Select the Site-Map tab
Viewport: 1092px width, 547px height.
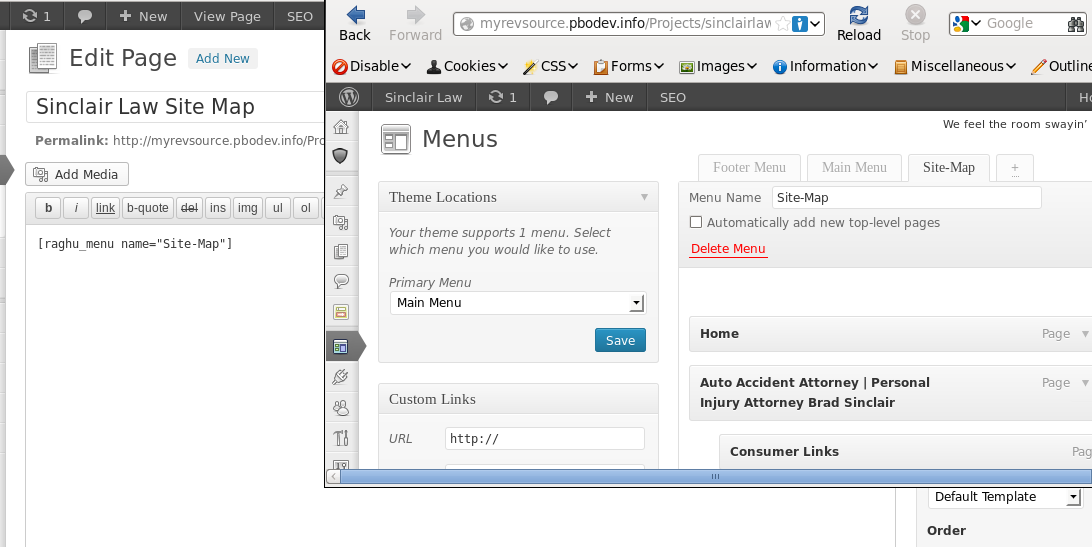point(949,167)
